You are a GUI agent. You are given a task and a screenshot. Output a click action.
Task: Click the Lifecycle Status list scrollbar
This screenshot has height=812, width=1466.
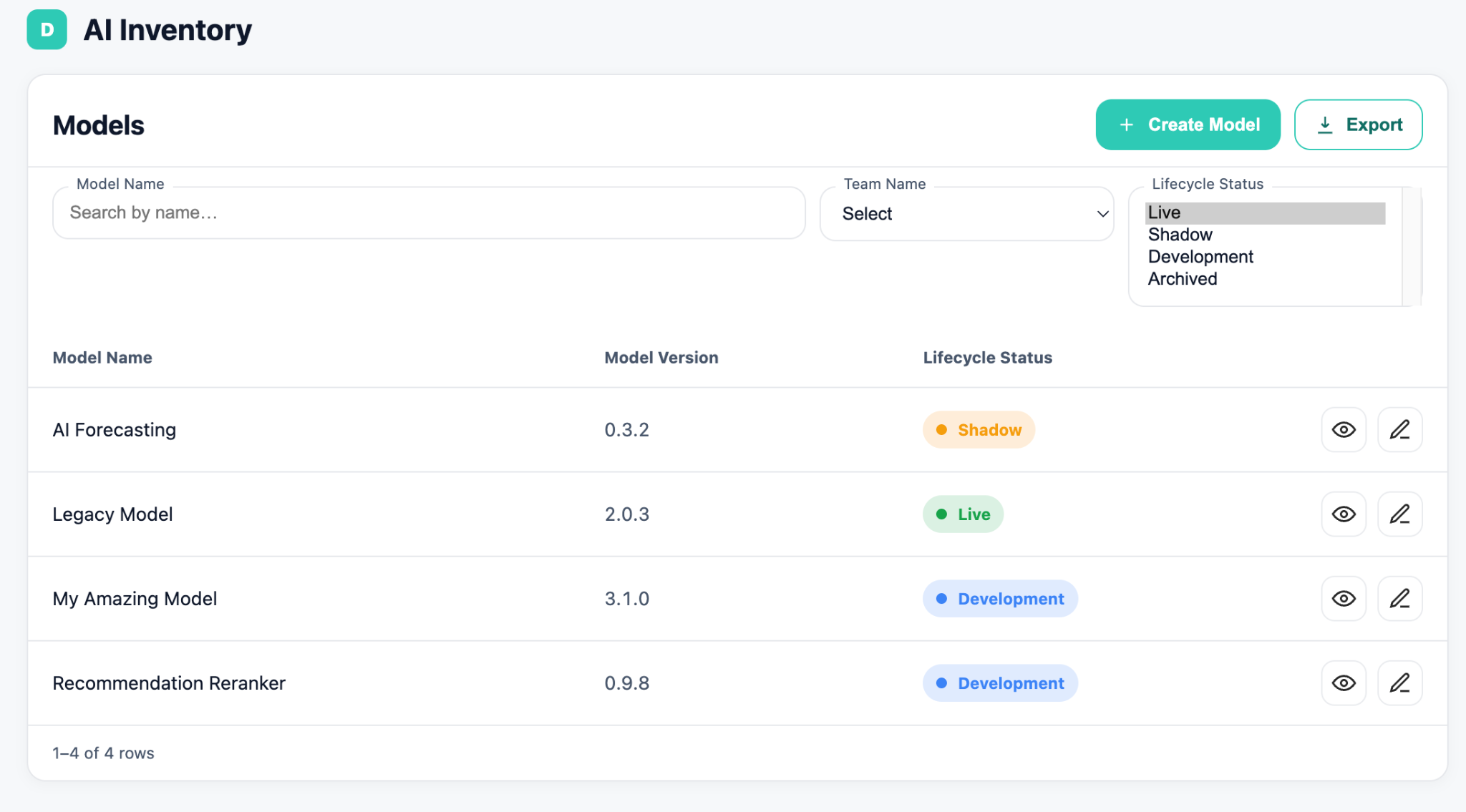coord(1411,243)
